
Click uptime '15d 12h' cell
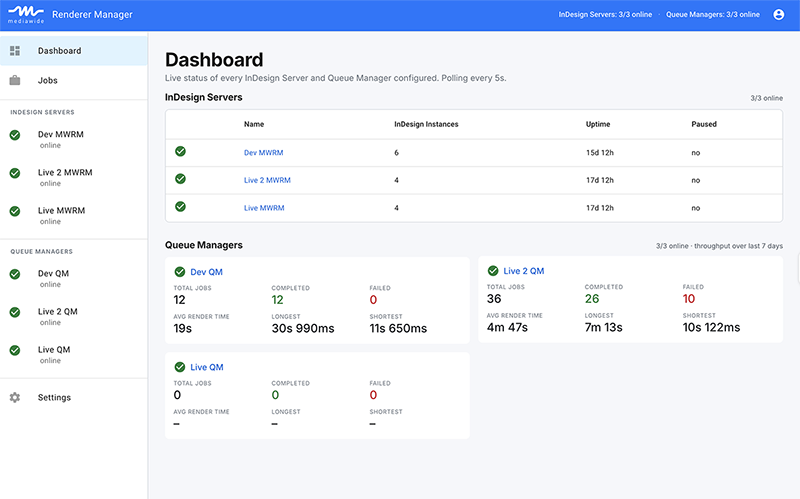pyautogui.click(x=599, y=153)
